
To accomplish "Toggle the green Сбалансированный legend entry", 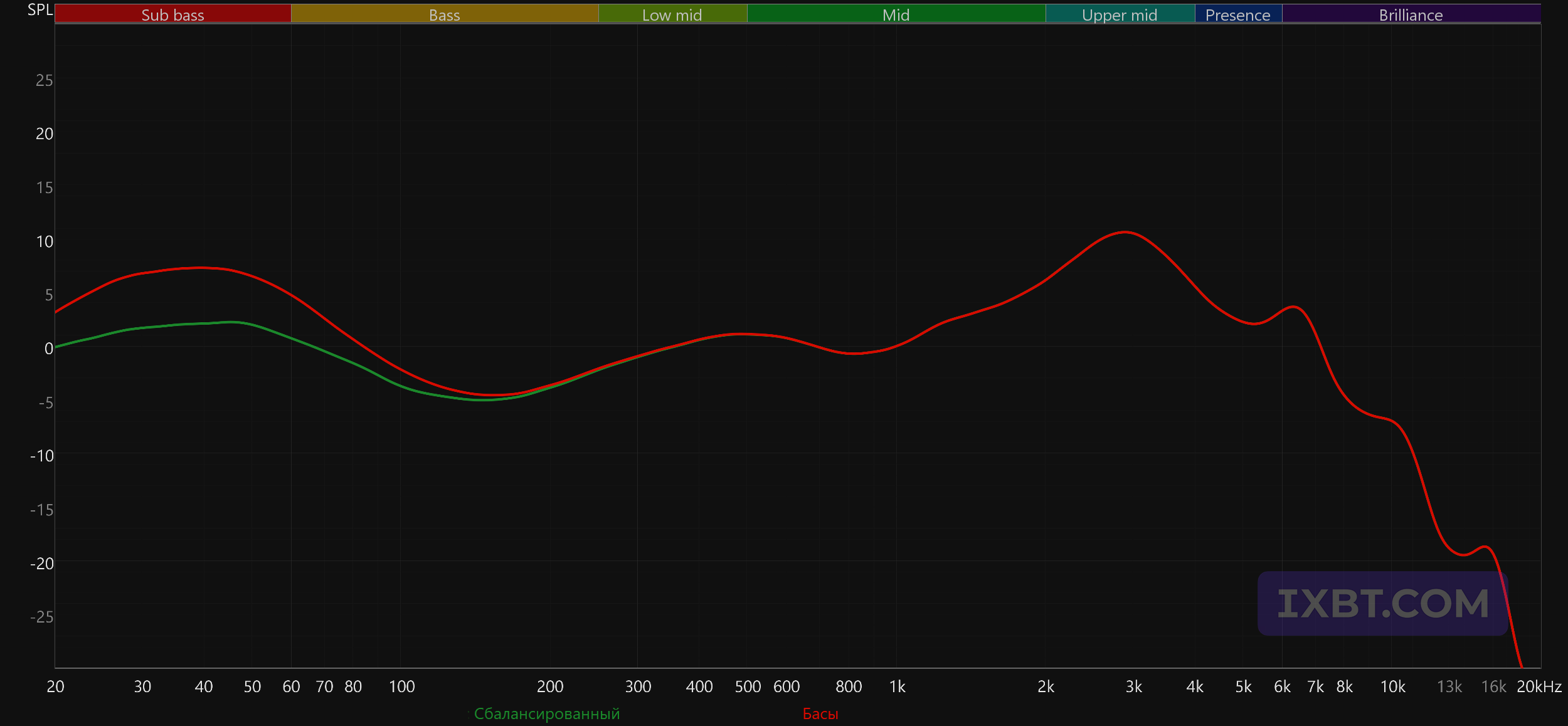I will point(546,713).
